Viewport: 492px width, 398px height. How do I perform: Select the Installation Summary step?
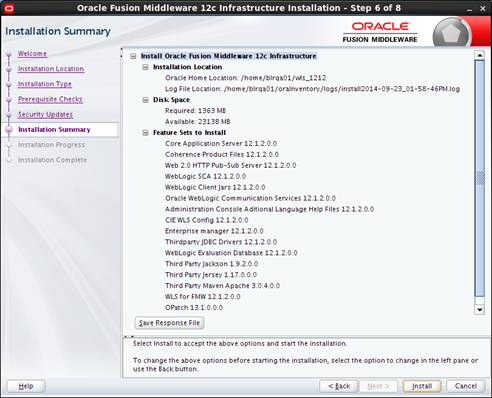pos(54,130)
